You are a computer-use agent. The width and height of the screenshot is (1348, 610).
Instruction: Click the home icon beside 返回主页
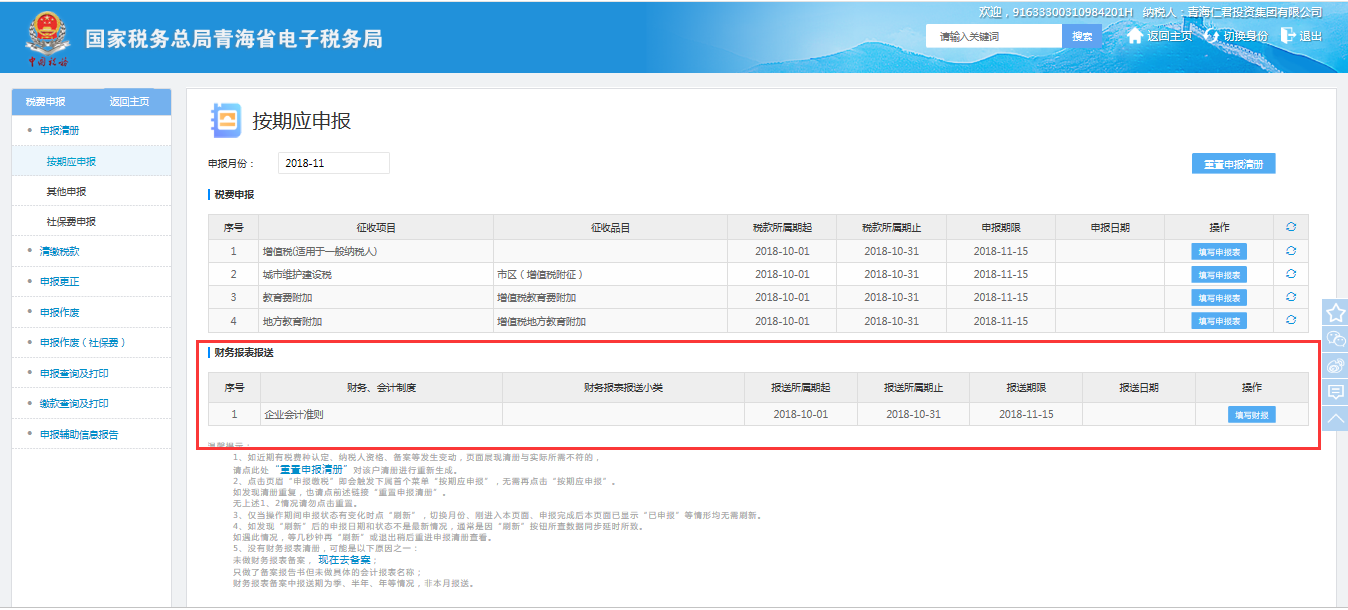click(1135, 35)
